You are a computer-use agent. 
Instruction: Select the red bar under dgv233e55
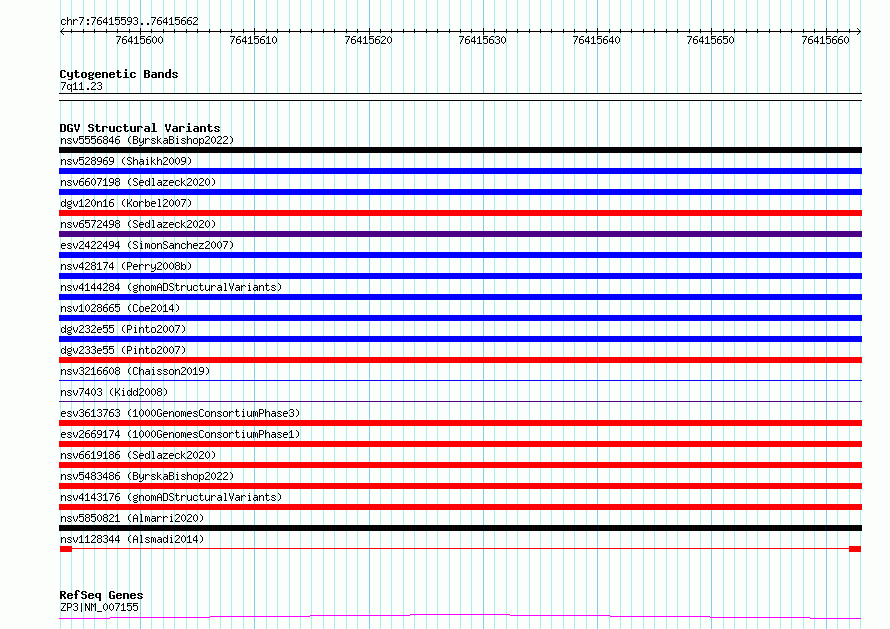[x=460, y=360]
